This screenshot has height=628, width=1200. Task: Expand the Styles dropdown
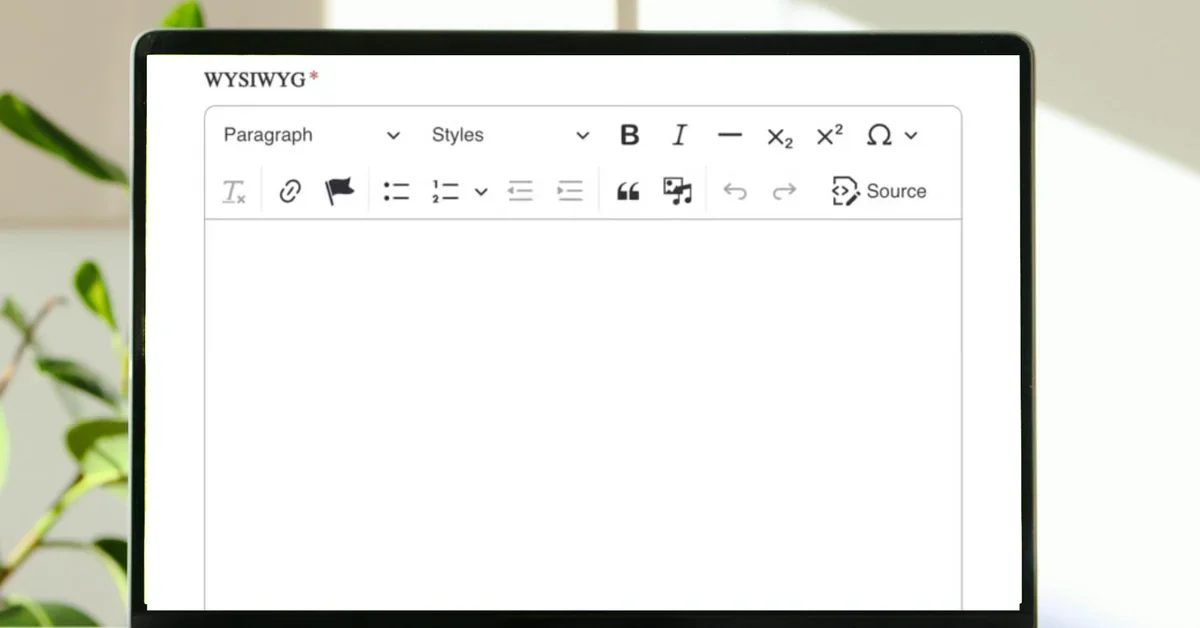[x=510, y=135]
